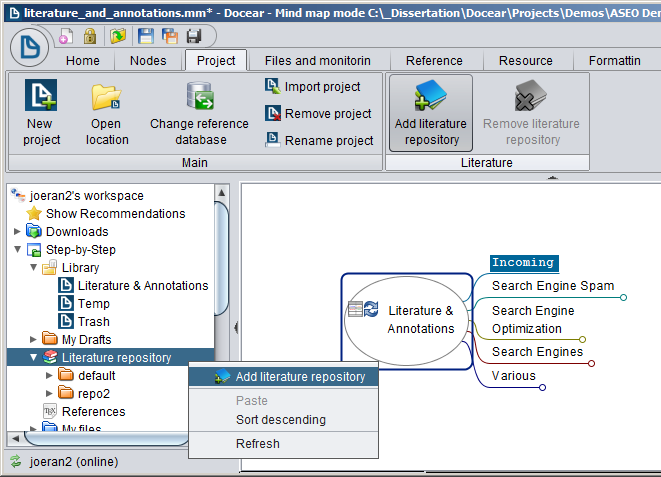Collapse the Library tree node
Image resolution: width=661 pixels, height=477 pixels.
click(x=34, y=268)
